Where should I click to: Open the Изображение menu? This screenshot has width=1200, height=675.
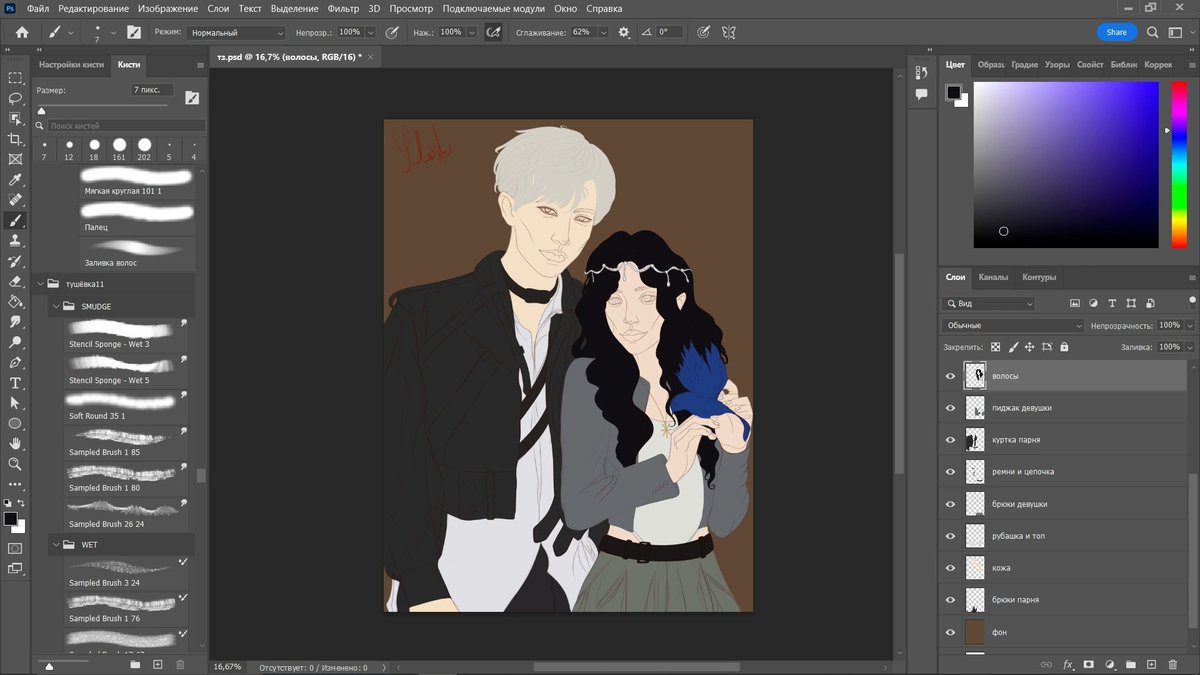pos(168,8)
